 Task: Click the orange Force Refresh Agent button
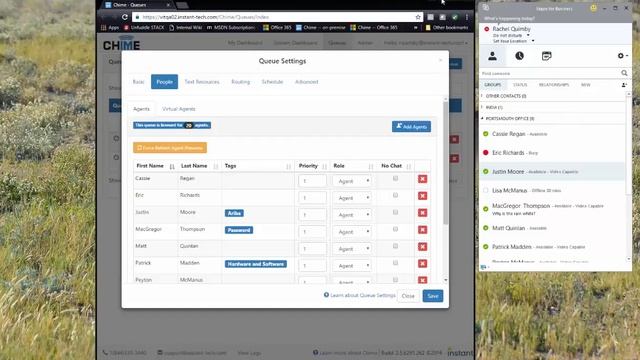click(x=170, y=148)
